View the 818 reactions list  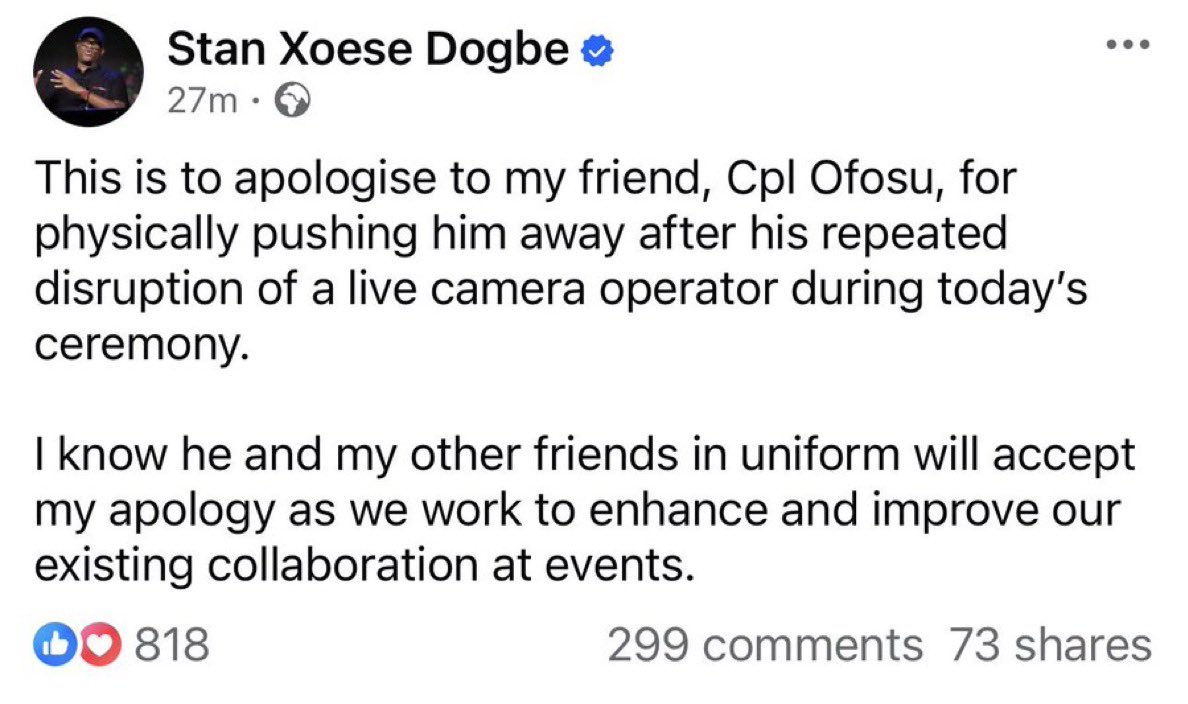172,646
